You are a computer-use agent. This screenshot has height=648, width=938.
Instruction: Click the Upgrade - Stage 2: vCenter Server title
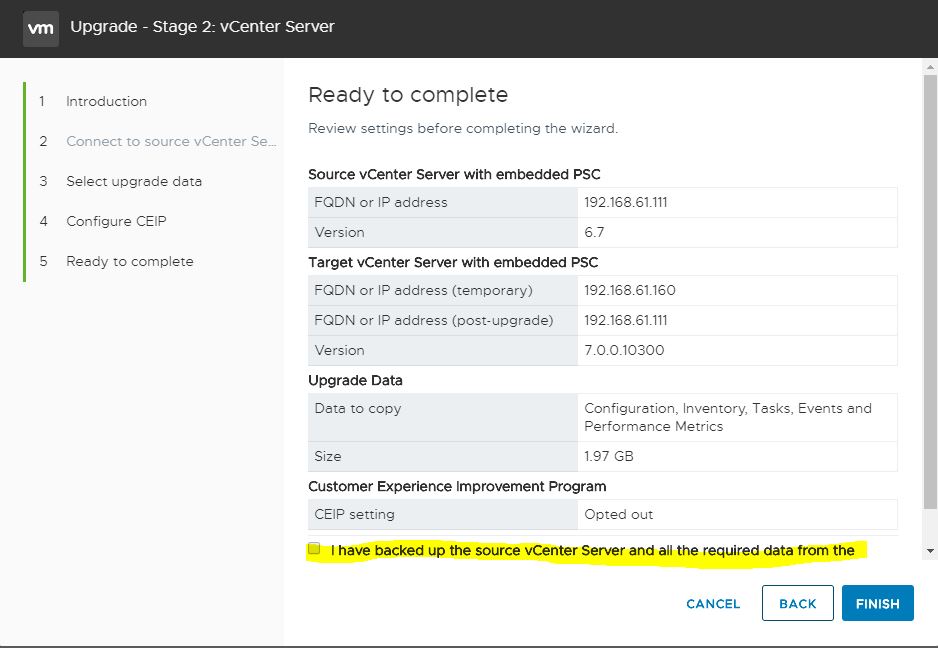(x=202, y=27)
